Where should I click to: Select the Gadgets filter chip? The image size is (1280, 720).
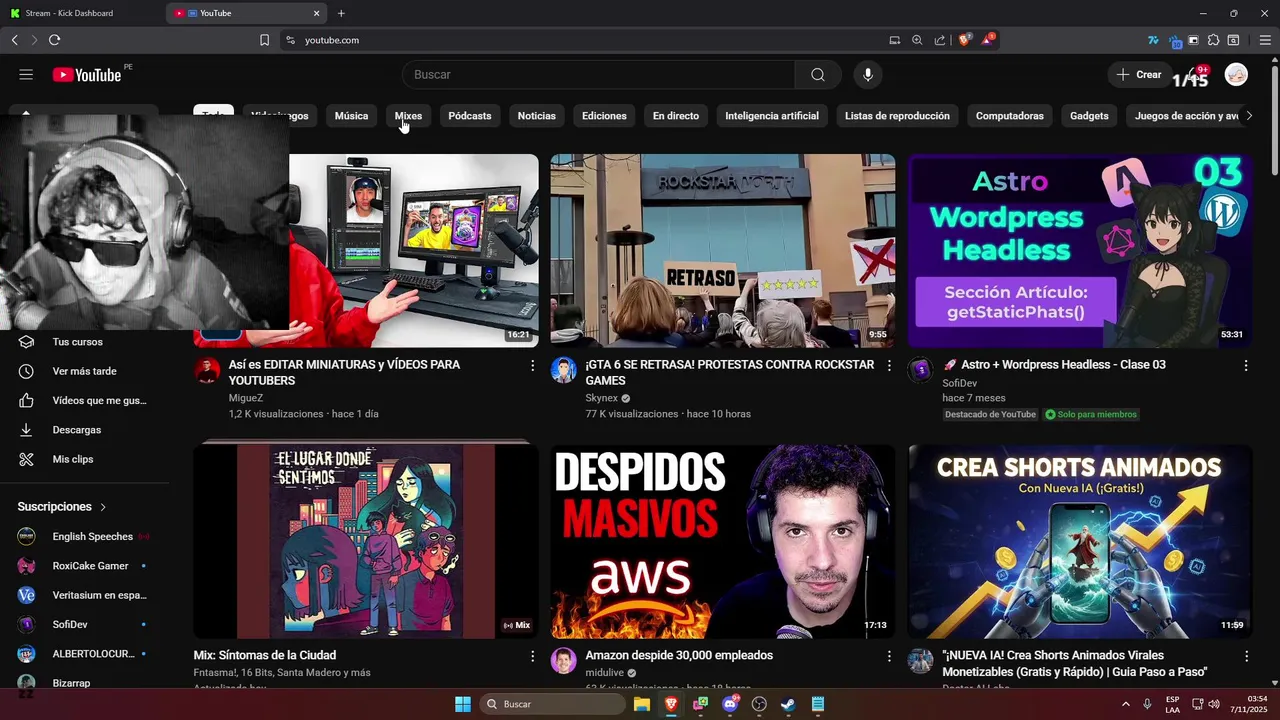pos(1089,116)
